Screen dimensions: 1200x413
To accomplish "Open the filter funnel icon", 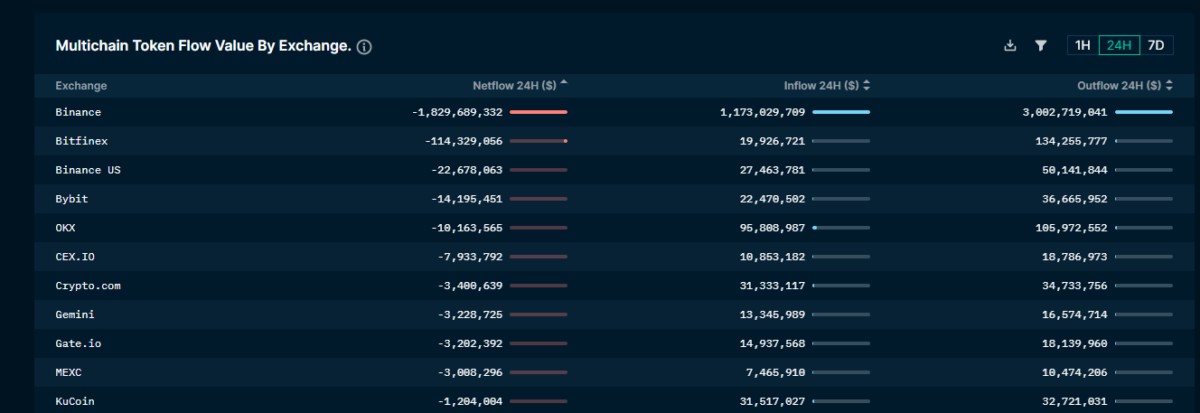I will pos(1040,45).
